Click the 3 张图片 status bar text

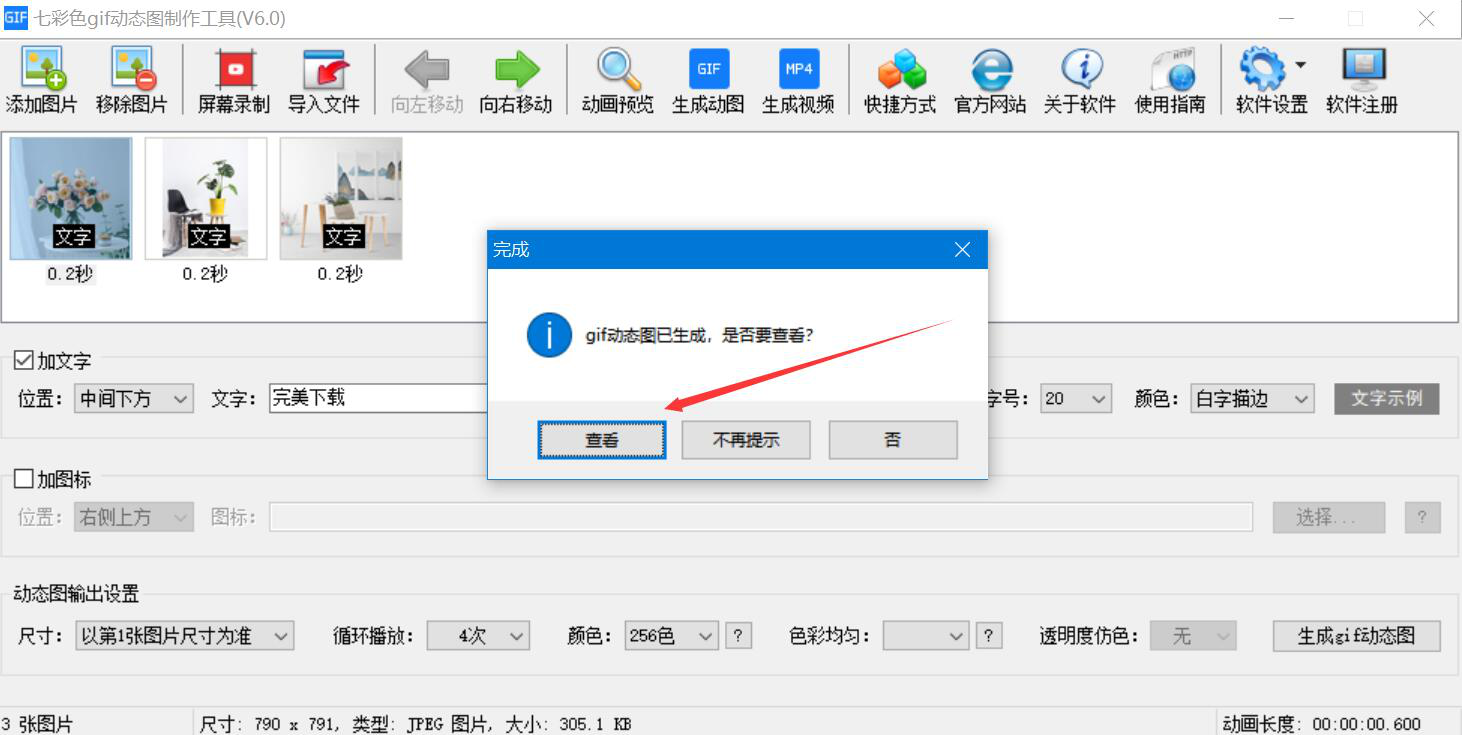[37, 723]
